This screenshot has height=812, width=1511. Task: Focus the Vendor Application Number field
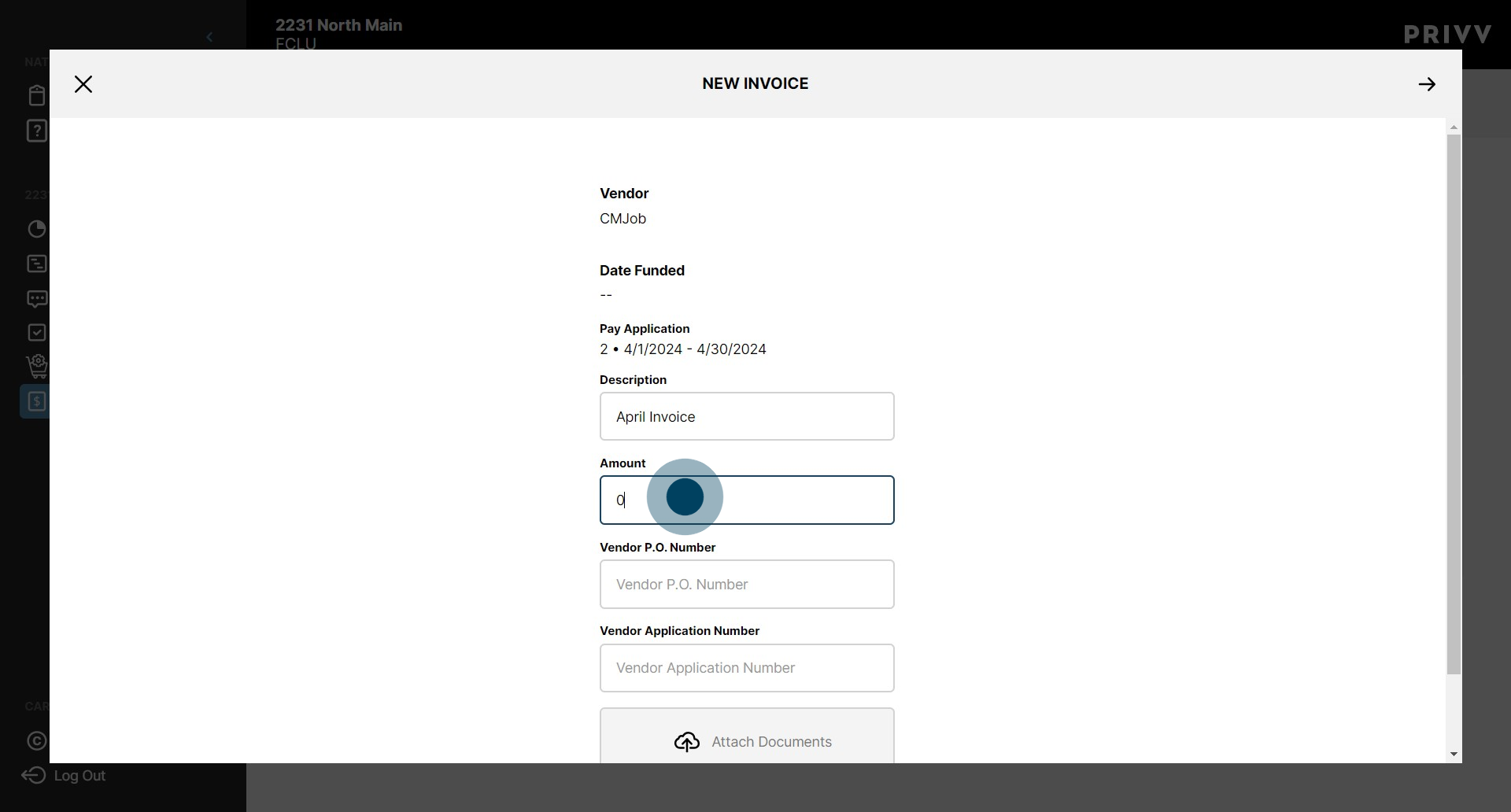tap(747, 668)
